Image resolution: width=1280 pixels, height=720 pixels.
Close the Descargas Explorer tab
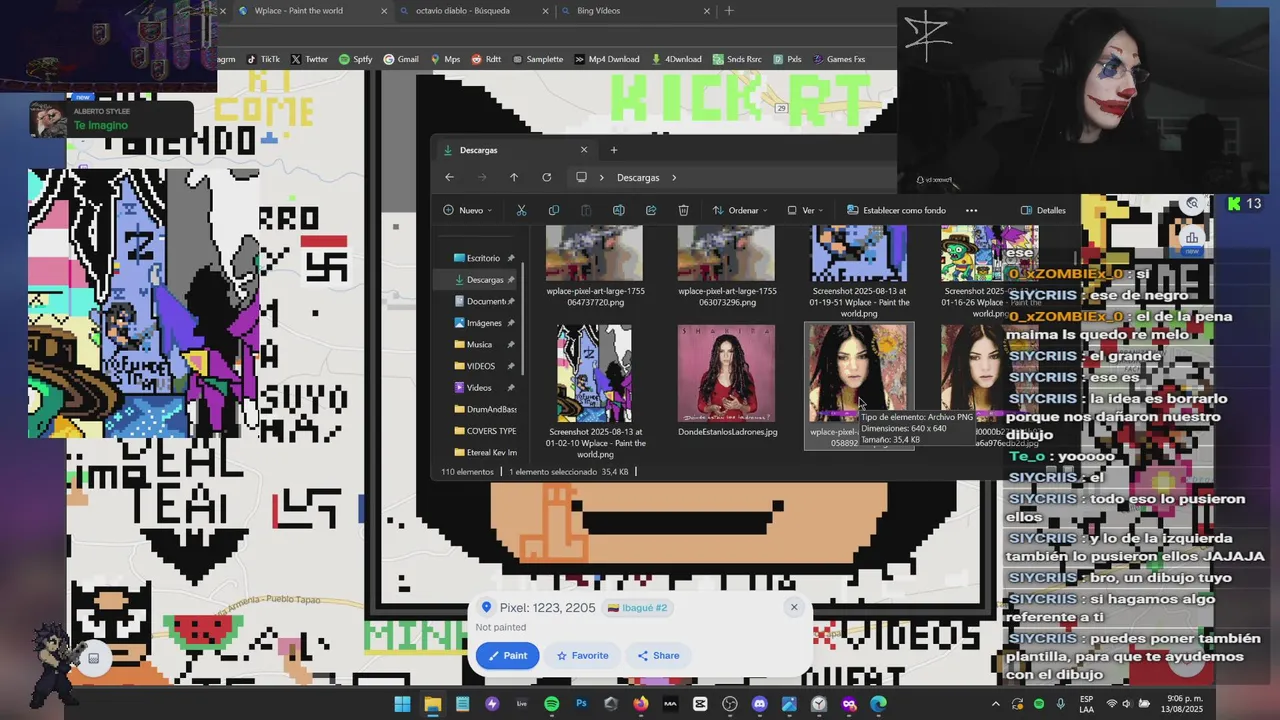point(584,150)
